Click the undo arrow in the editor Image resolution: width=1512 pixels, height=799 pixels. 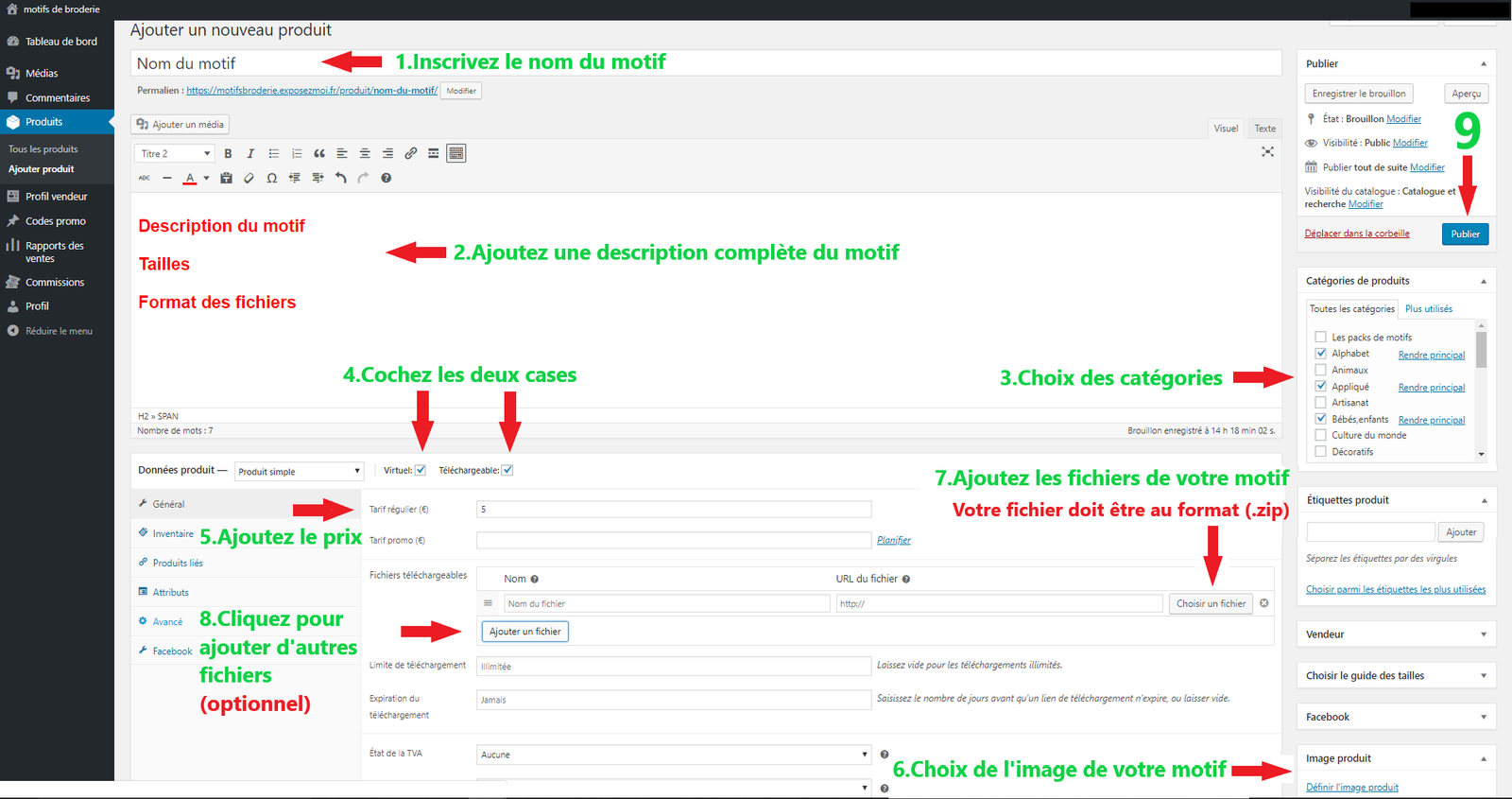(340, 178)
